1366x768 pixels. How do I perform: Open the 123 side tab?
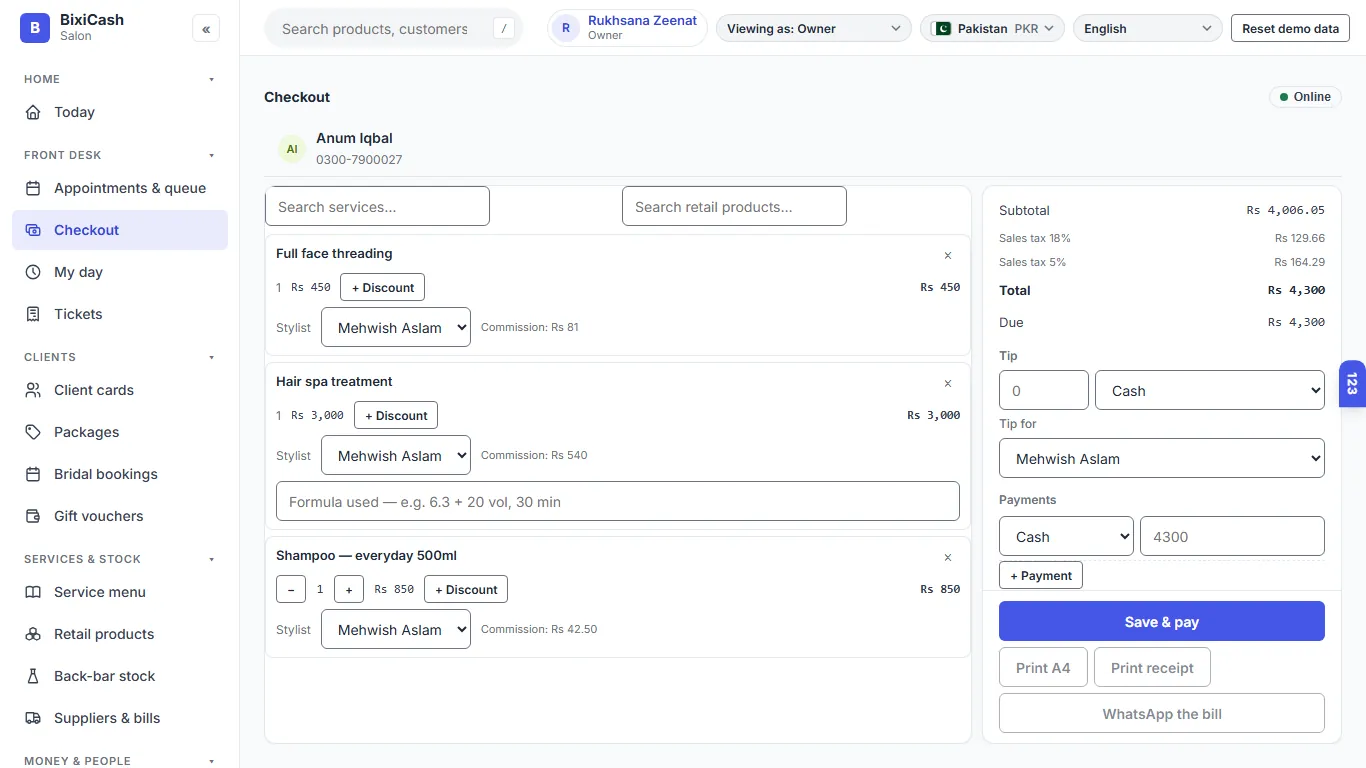pos(1352,384)
